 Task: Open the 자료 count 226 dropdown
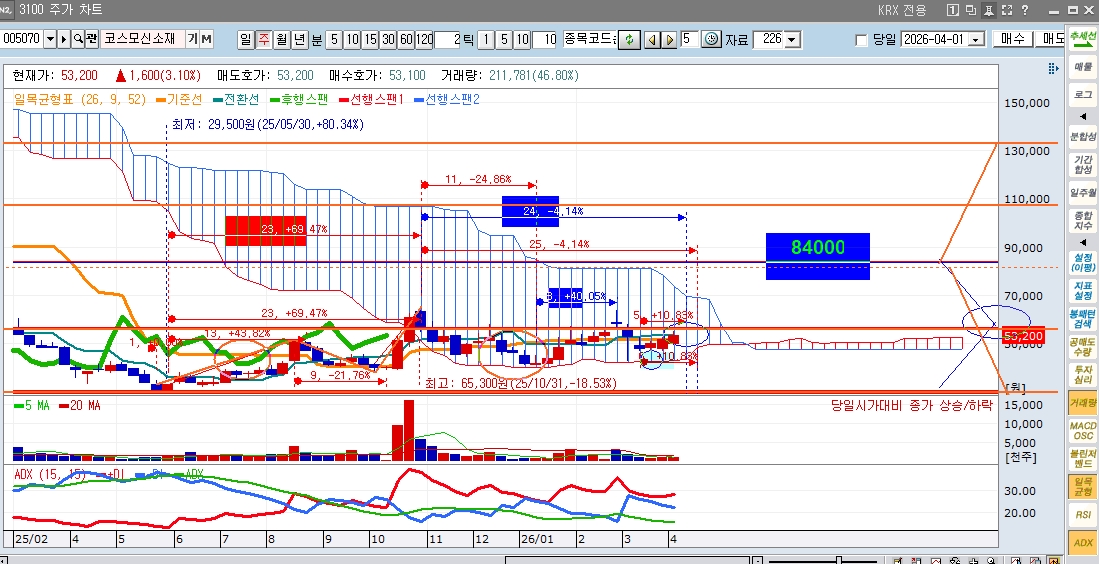(x=793, y=40)
